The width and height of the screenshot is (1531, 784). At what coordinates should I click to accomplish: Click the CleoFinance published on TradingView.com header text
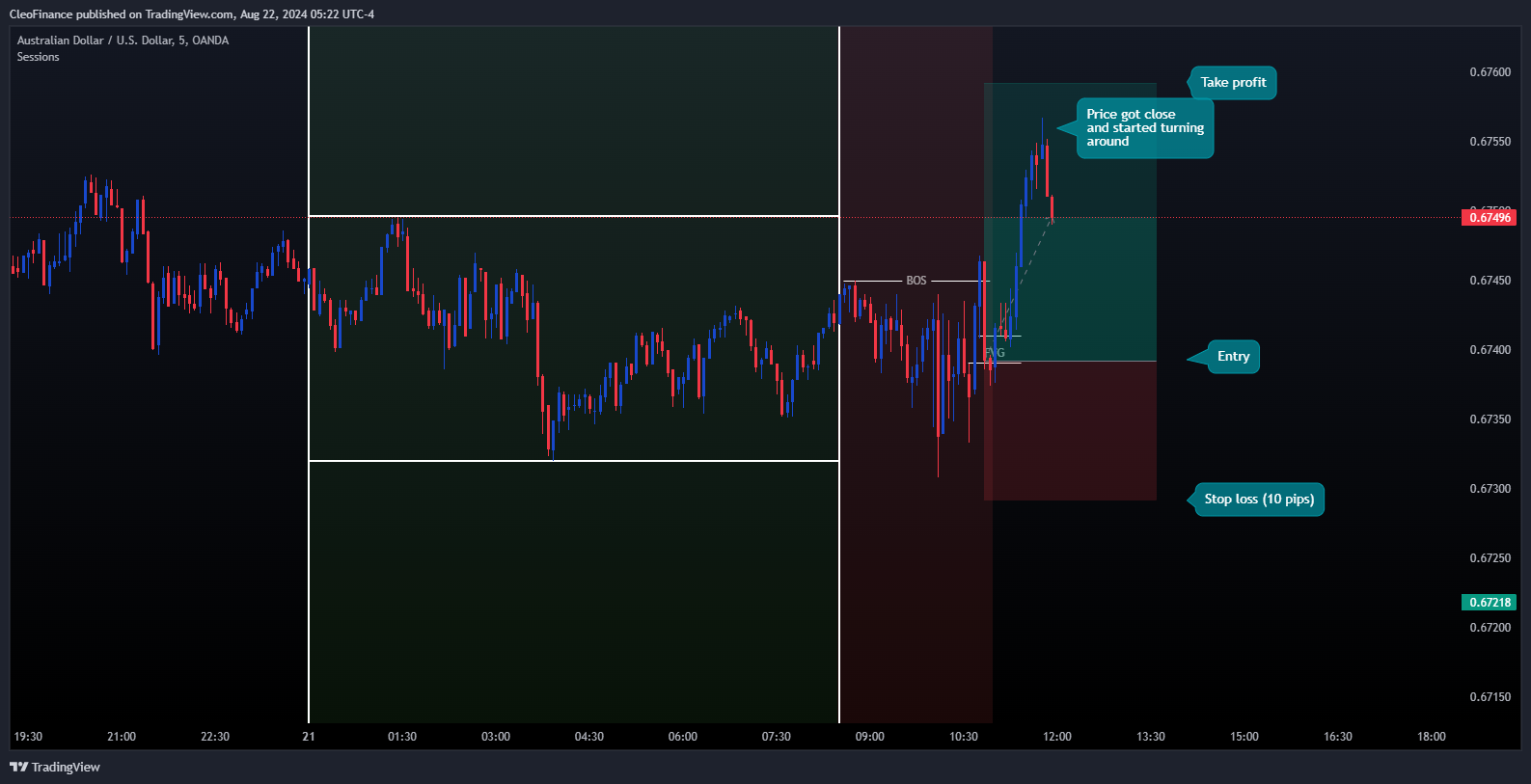pos(192,14)
